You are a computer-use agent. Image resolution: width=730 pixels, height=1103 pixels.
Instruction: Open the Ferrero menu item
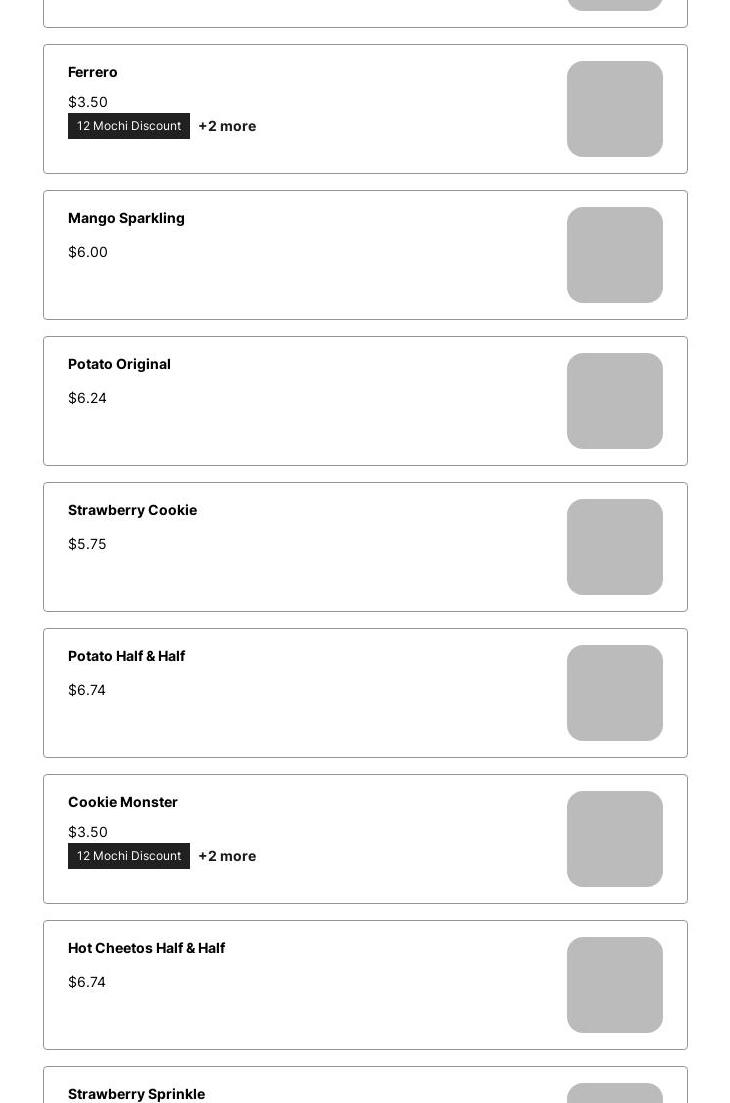365,109
